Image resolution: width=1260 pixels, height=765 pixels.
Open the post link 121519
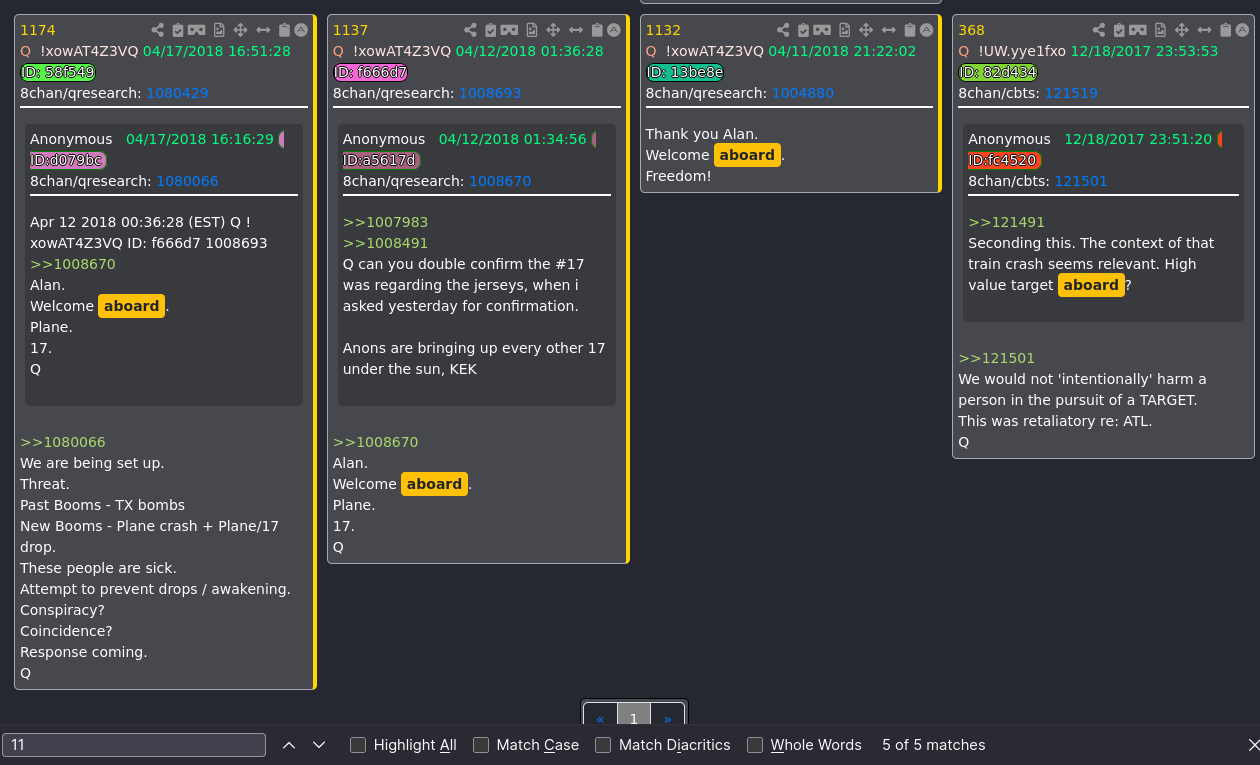coord(1071,93)
